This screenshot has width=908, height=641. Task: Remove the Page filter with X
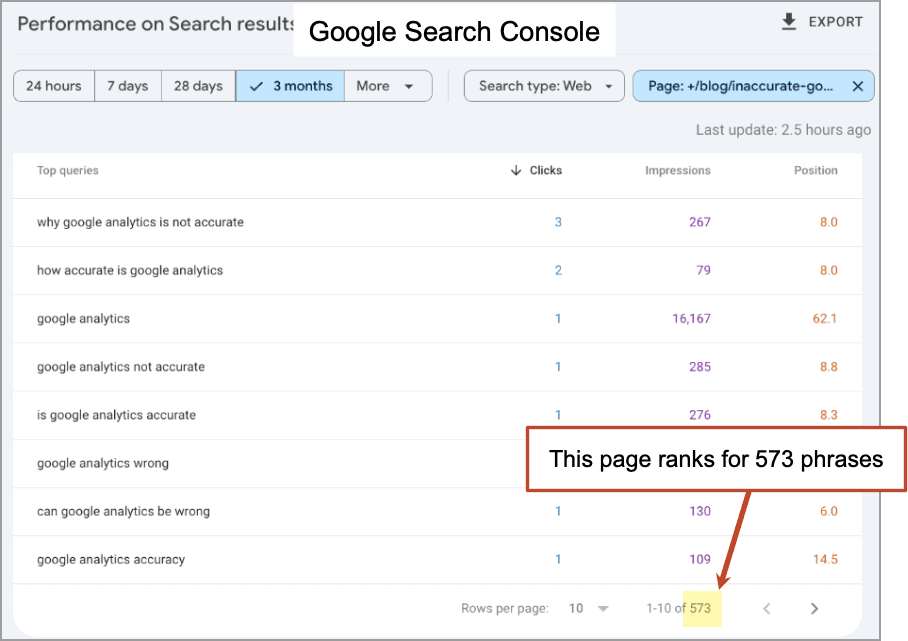[x=858, y=86]
